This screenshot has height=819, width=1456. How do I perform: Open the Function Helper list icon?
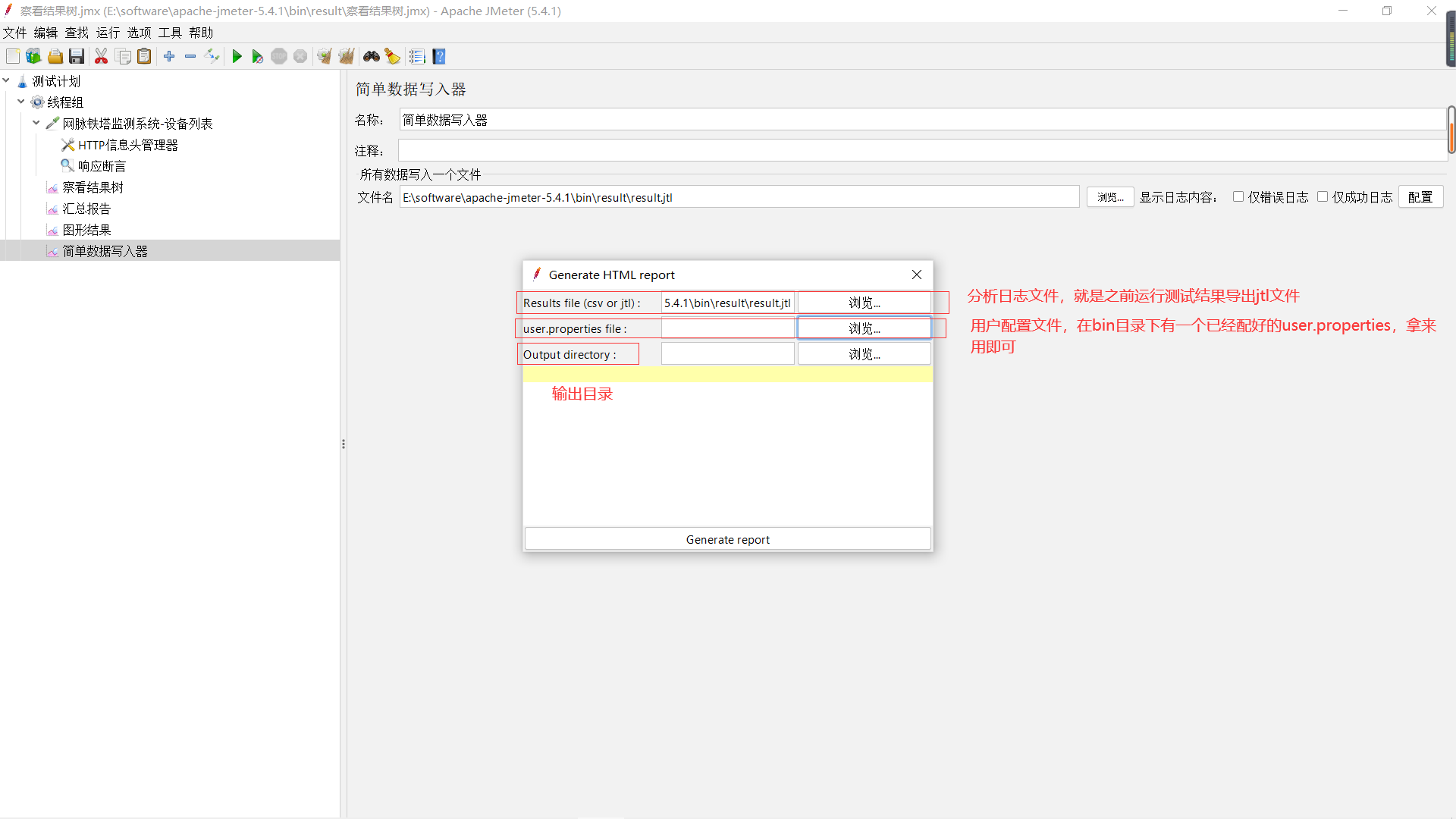pos(417,57)
